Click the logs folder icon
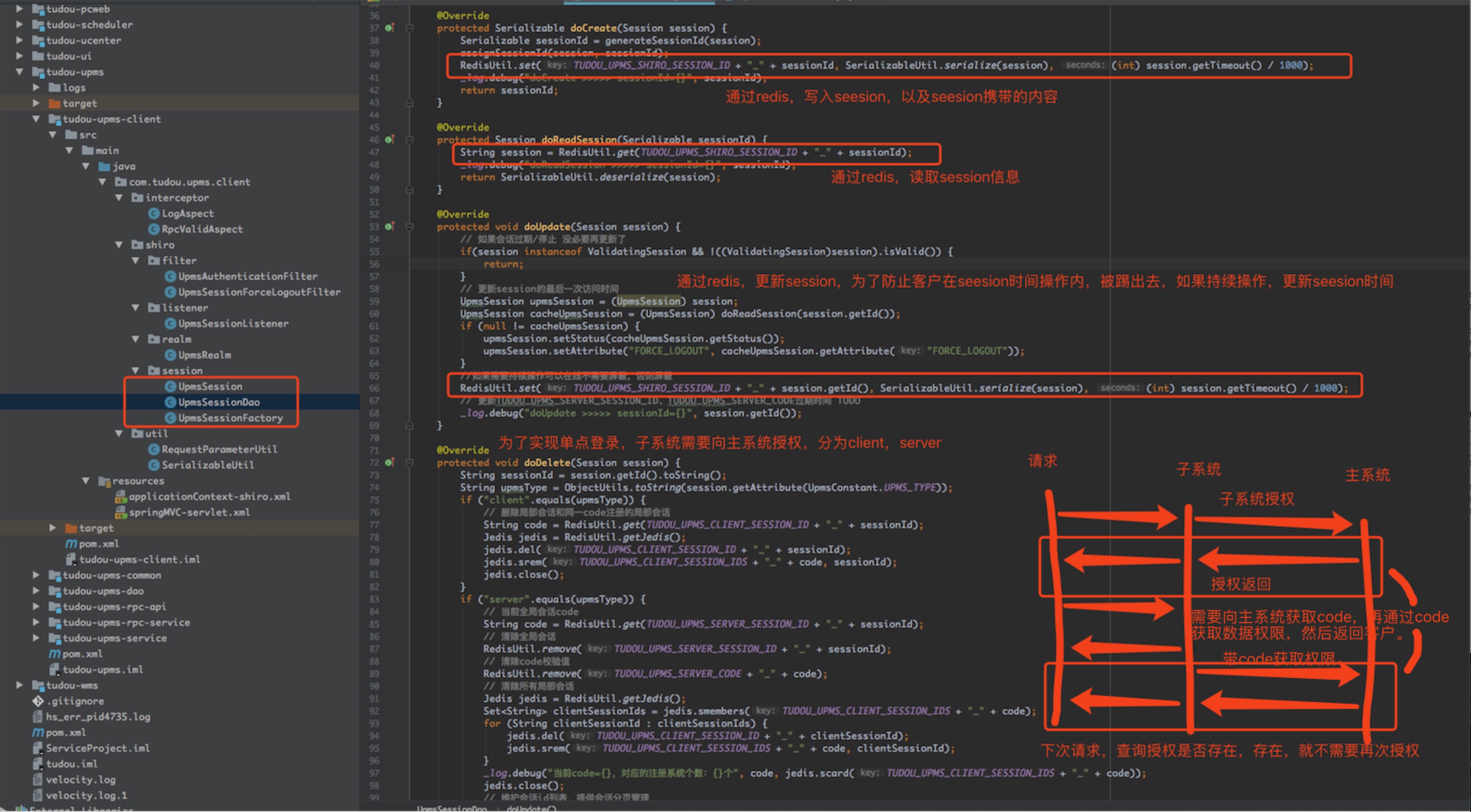Viewport: 1471px width, 812px height. [55, 87]
